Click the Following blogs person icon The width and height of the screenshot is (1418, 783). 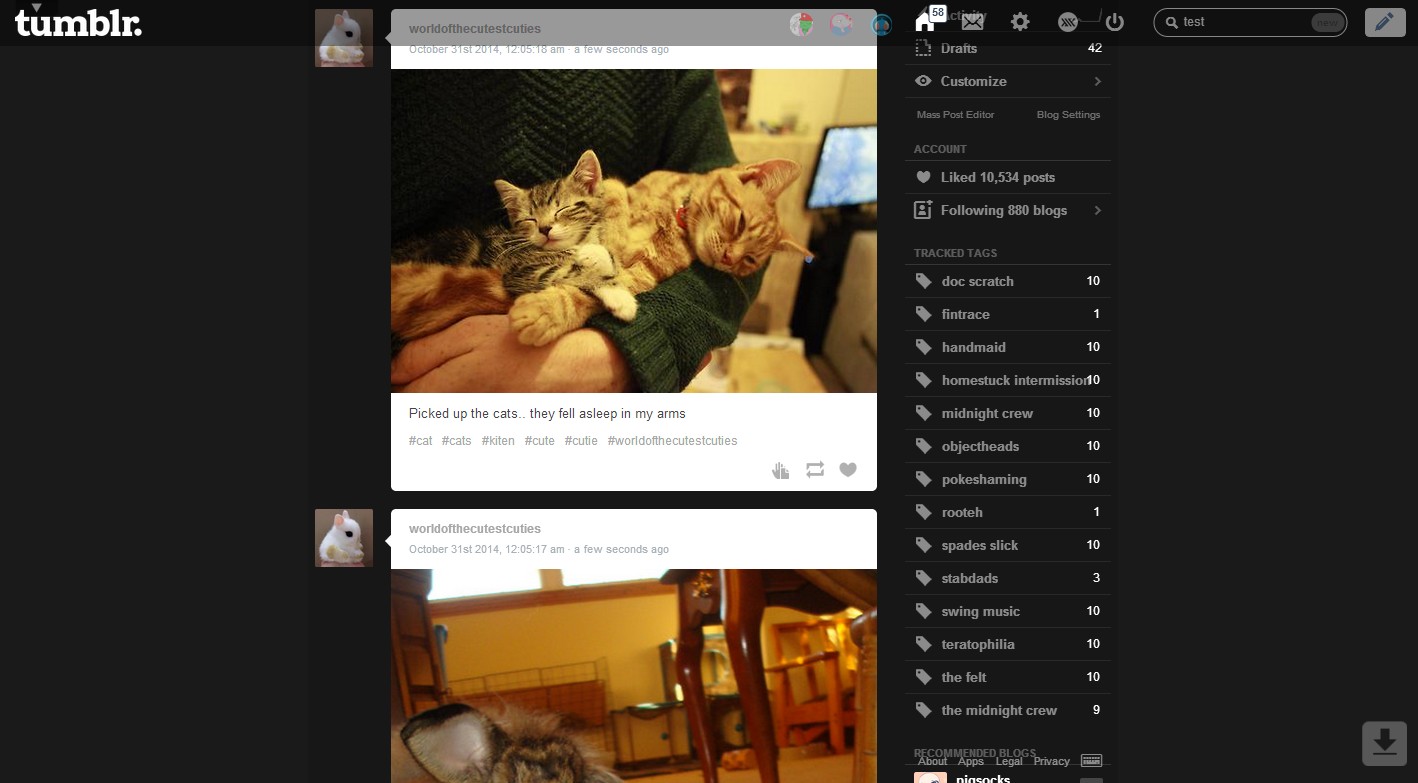[x=923, y=210]
